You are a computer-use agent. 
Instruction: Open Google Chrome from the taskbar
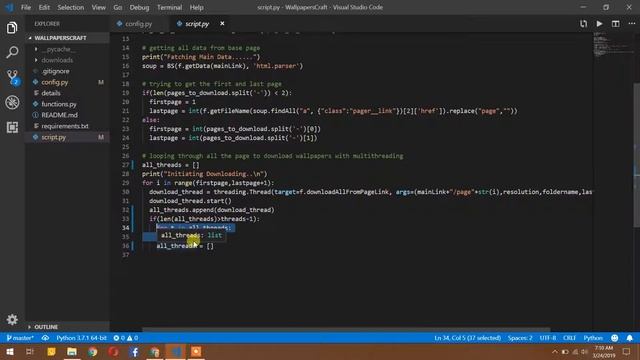coord(93,352)
